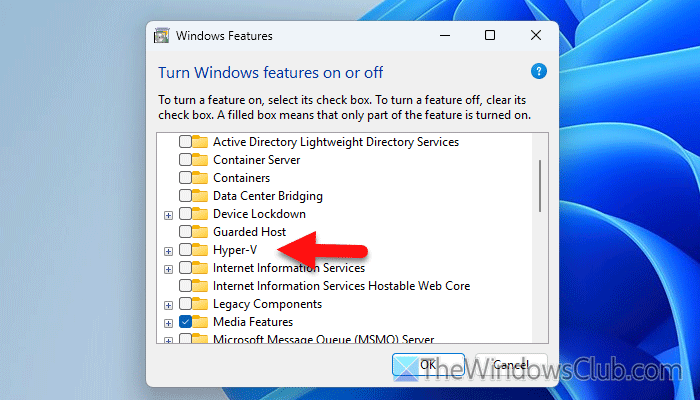Check the Device Lockdown checkbox
Screen dimensions: 700x400
185,214
